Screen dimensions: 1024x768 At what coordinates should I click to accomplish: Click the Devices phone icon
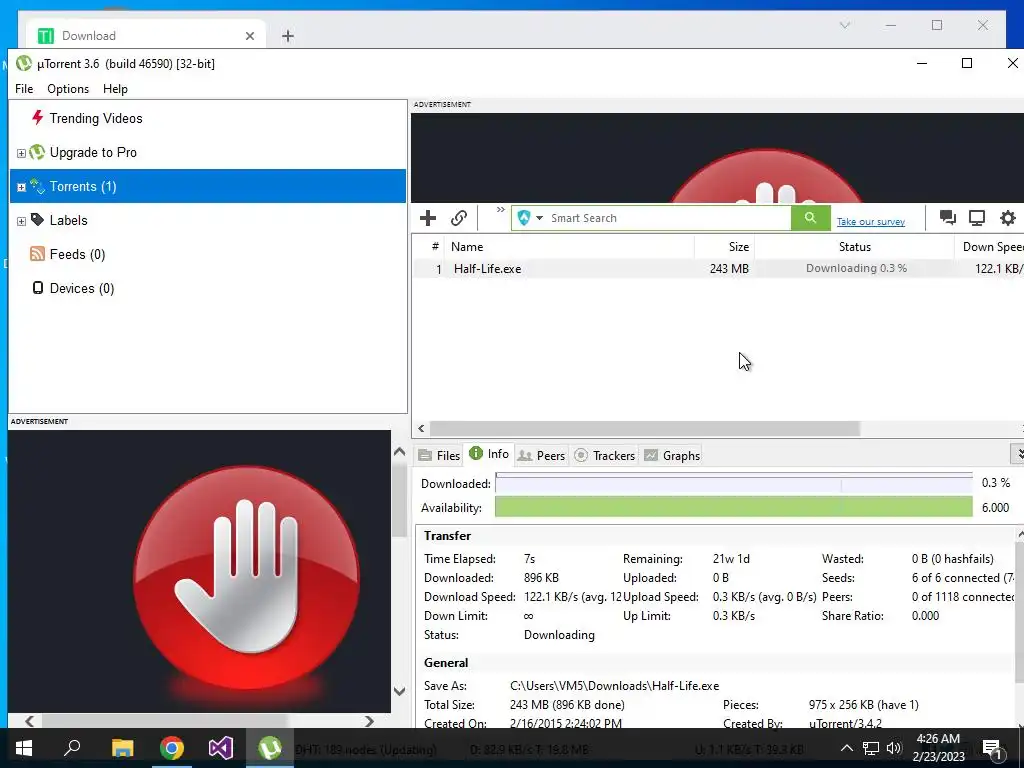pyautogui.click(x=38, y=288)
